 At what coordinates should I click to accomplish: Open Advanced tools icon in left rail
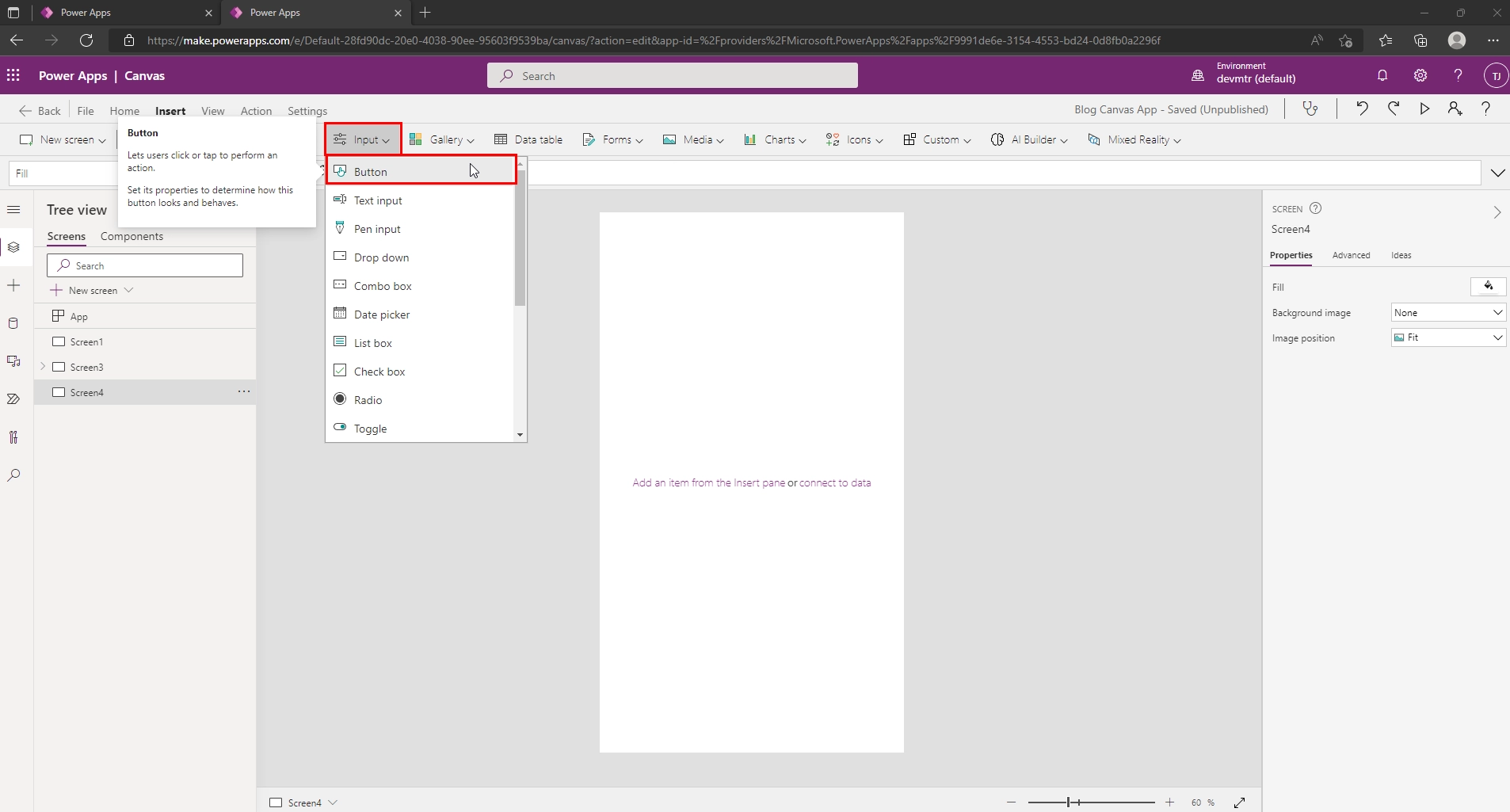13,437
